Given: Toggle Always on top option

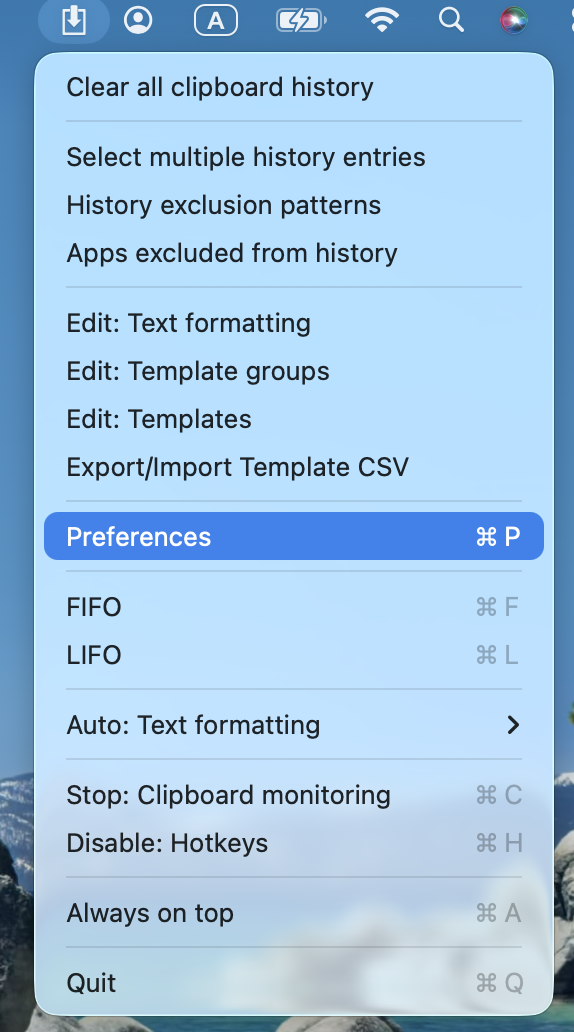Looking at the screenshot, I should click(x=294, y=913).
